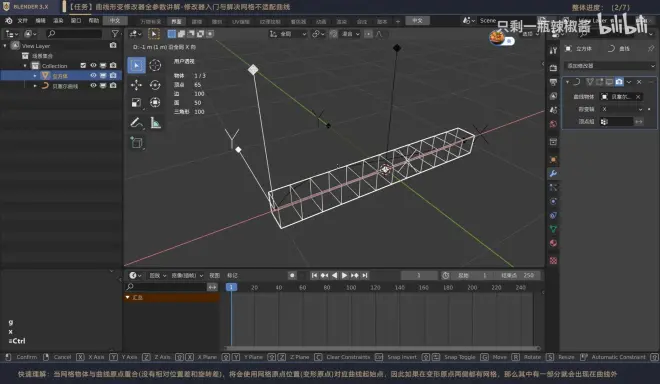Hide the Collection in viewport with eye
This screenshot has height=384, width=660.
tap(93, 66)
